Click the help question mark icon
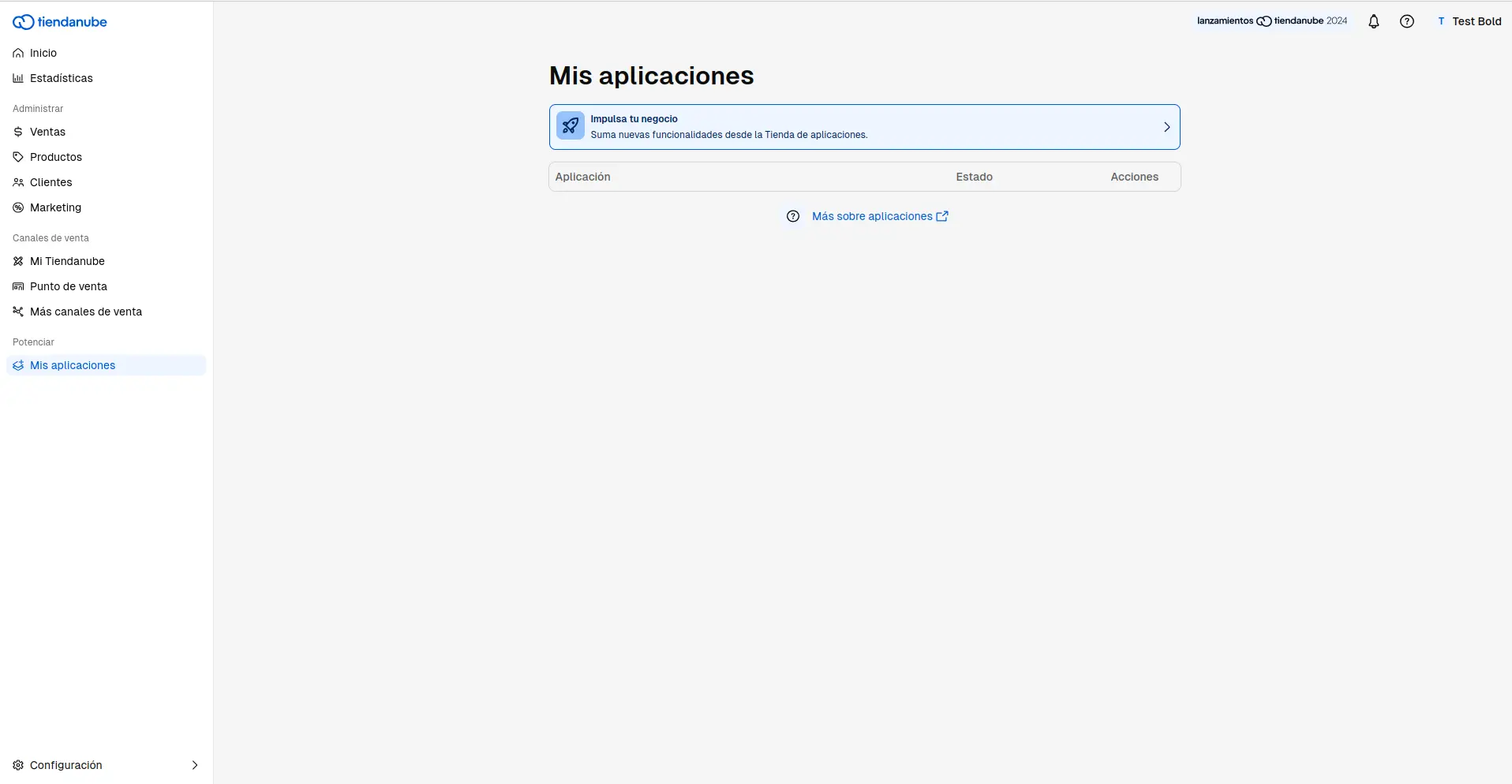Viewport: 1512px width, 784px height. (1408, 21)
